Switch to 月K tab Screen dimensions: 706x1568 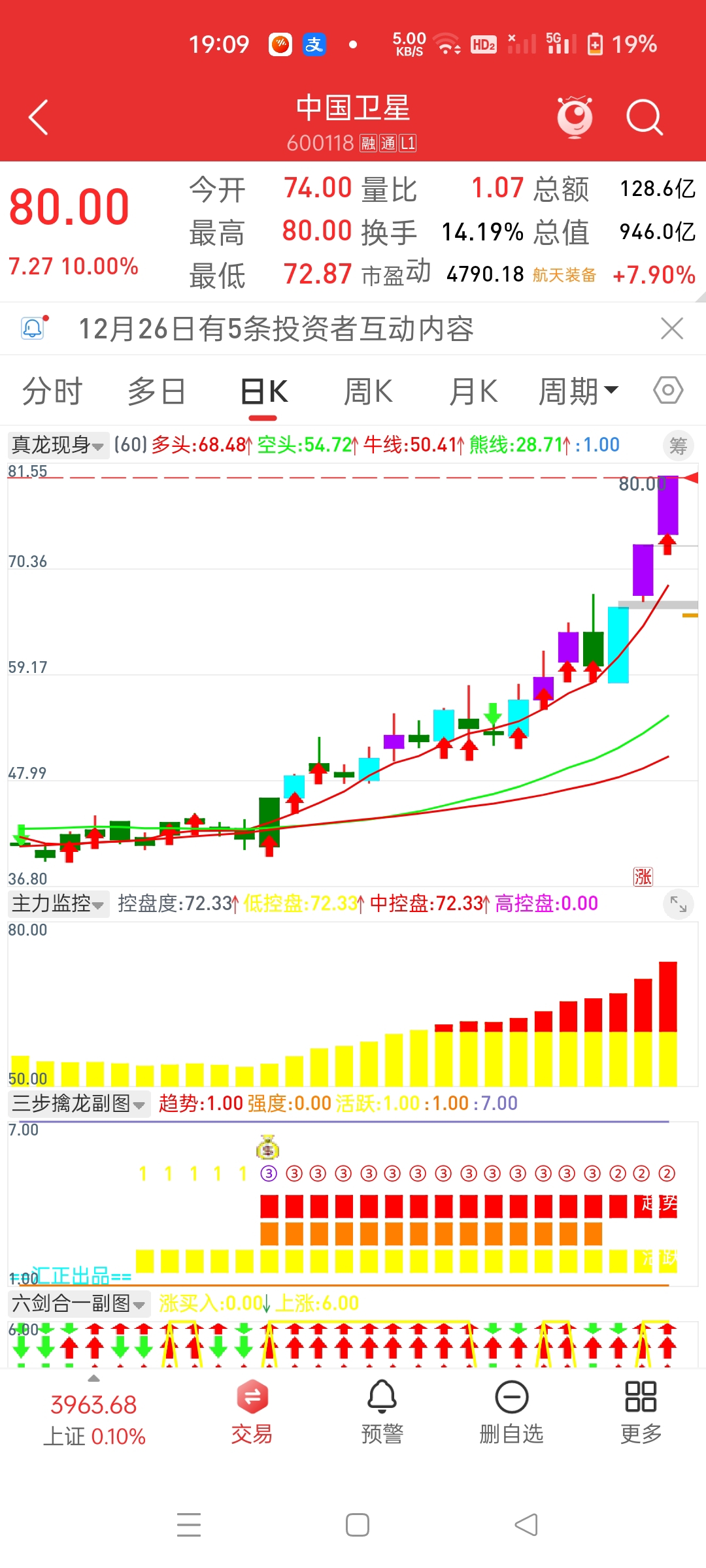(x=473, y=391)
